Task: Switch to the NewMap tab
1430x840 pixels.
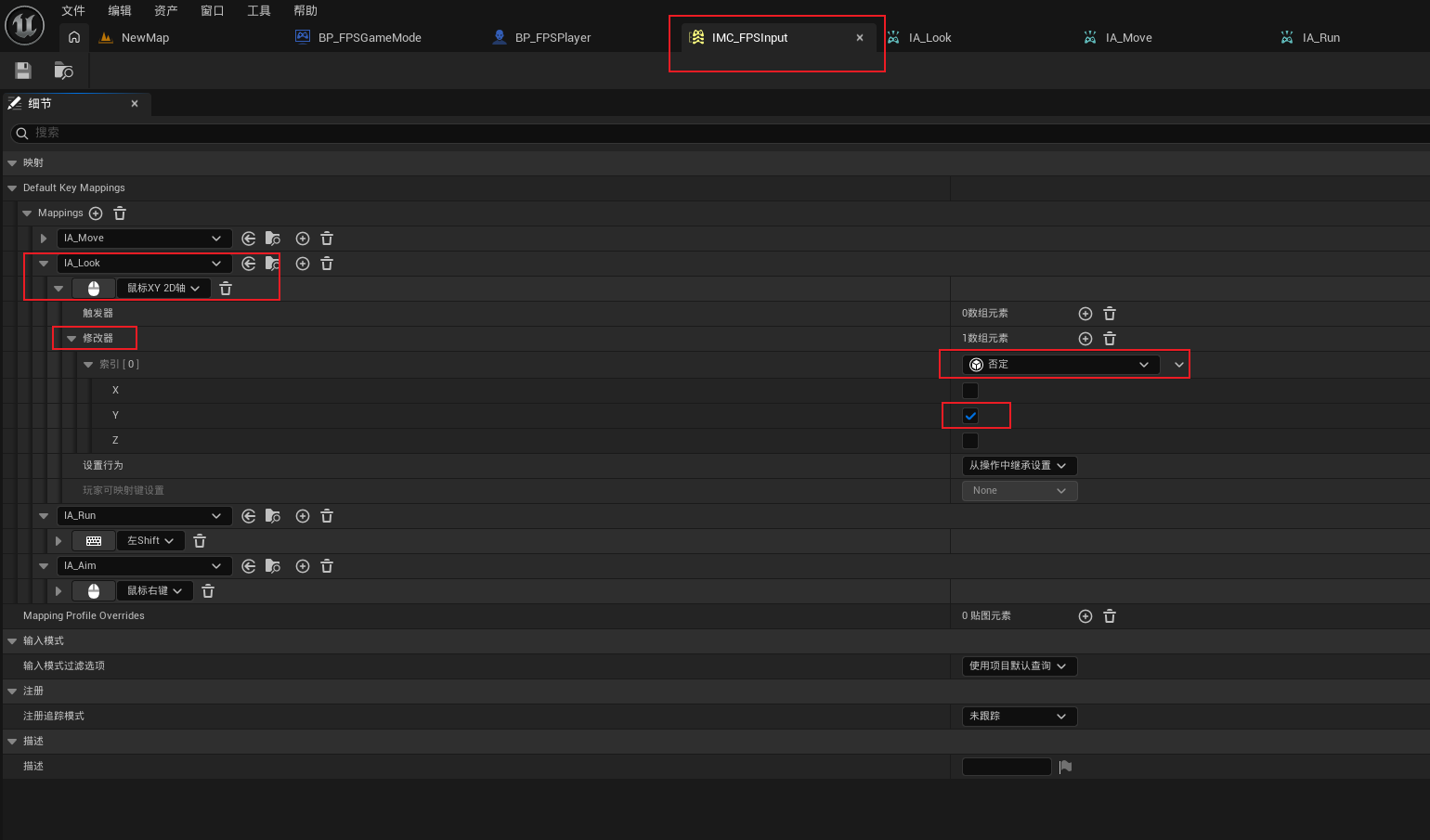Action: click(x=145, y=38)
